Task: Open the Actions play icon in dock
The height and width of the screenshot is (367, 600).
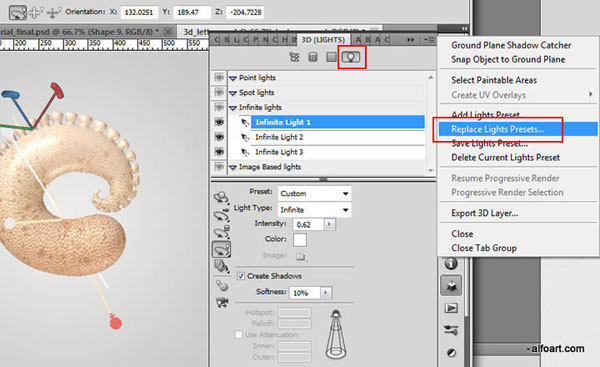Action: [x=451, y=308]
